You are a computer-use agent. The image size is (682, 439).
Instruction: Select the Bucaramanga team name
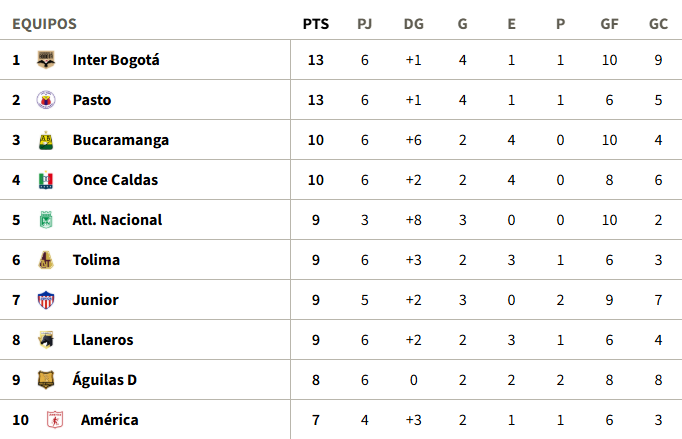(120, 140)
